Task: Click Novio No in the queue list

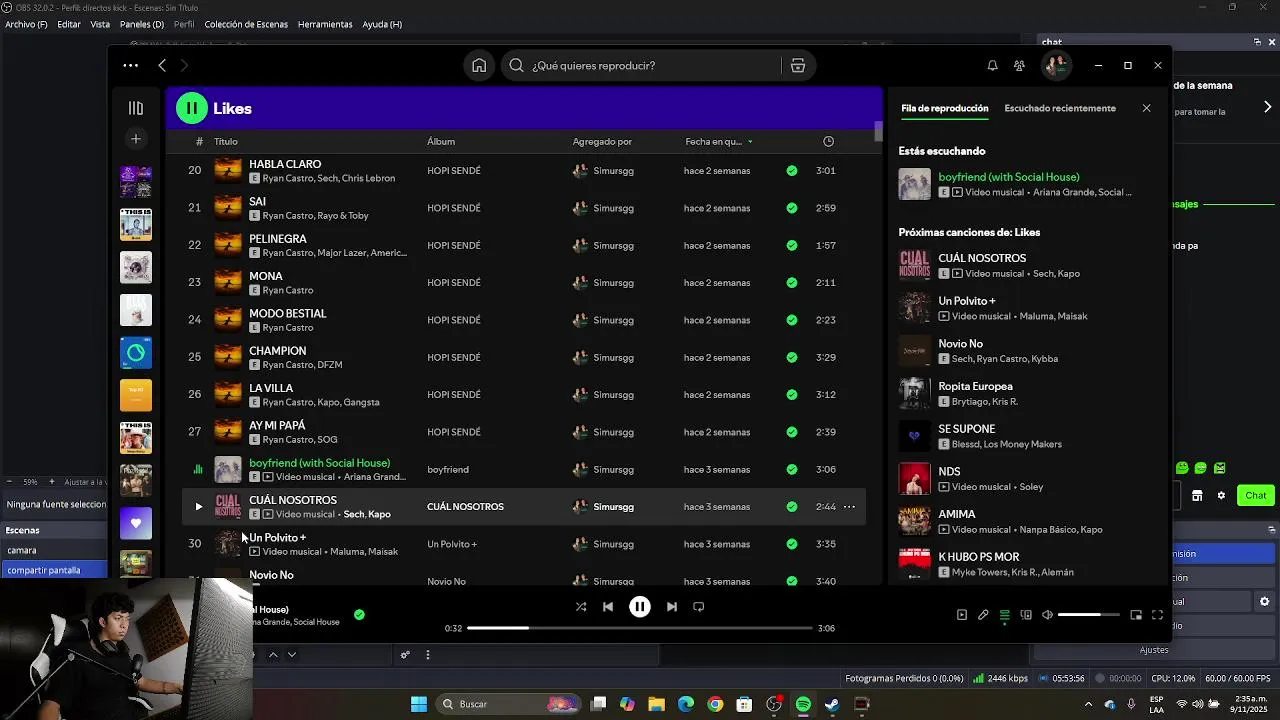Action: coord(960,343)
